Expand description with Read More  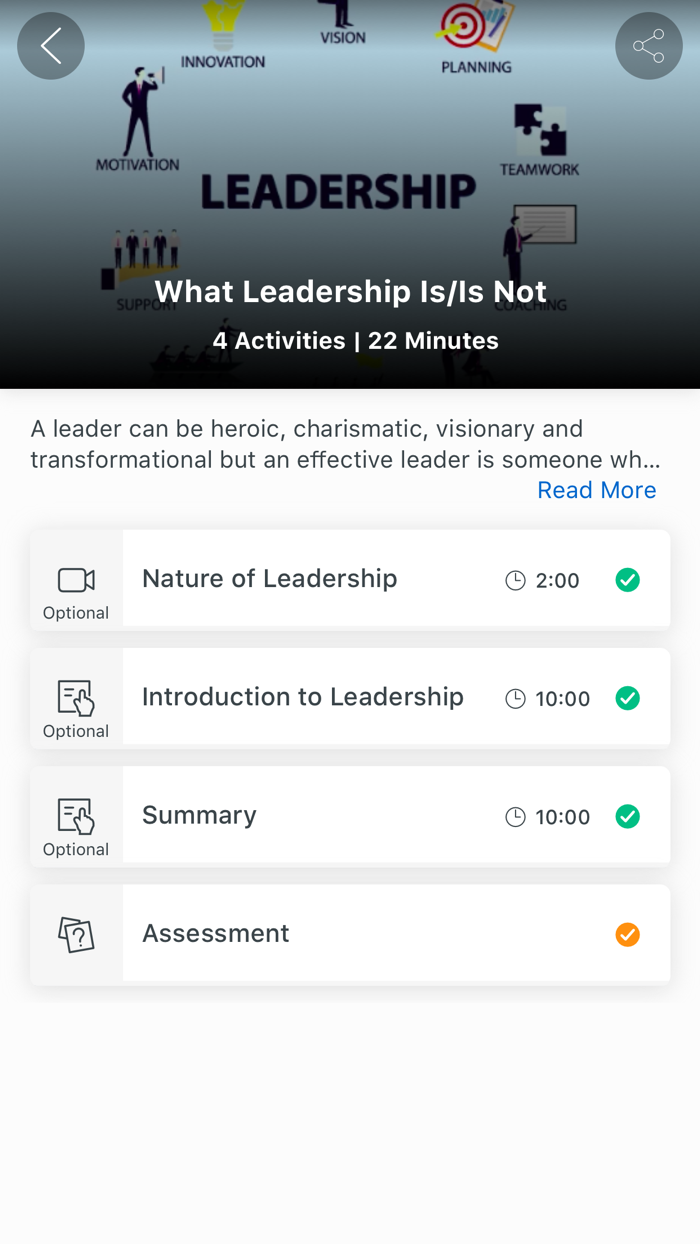tap(596, 490)
